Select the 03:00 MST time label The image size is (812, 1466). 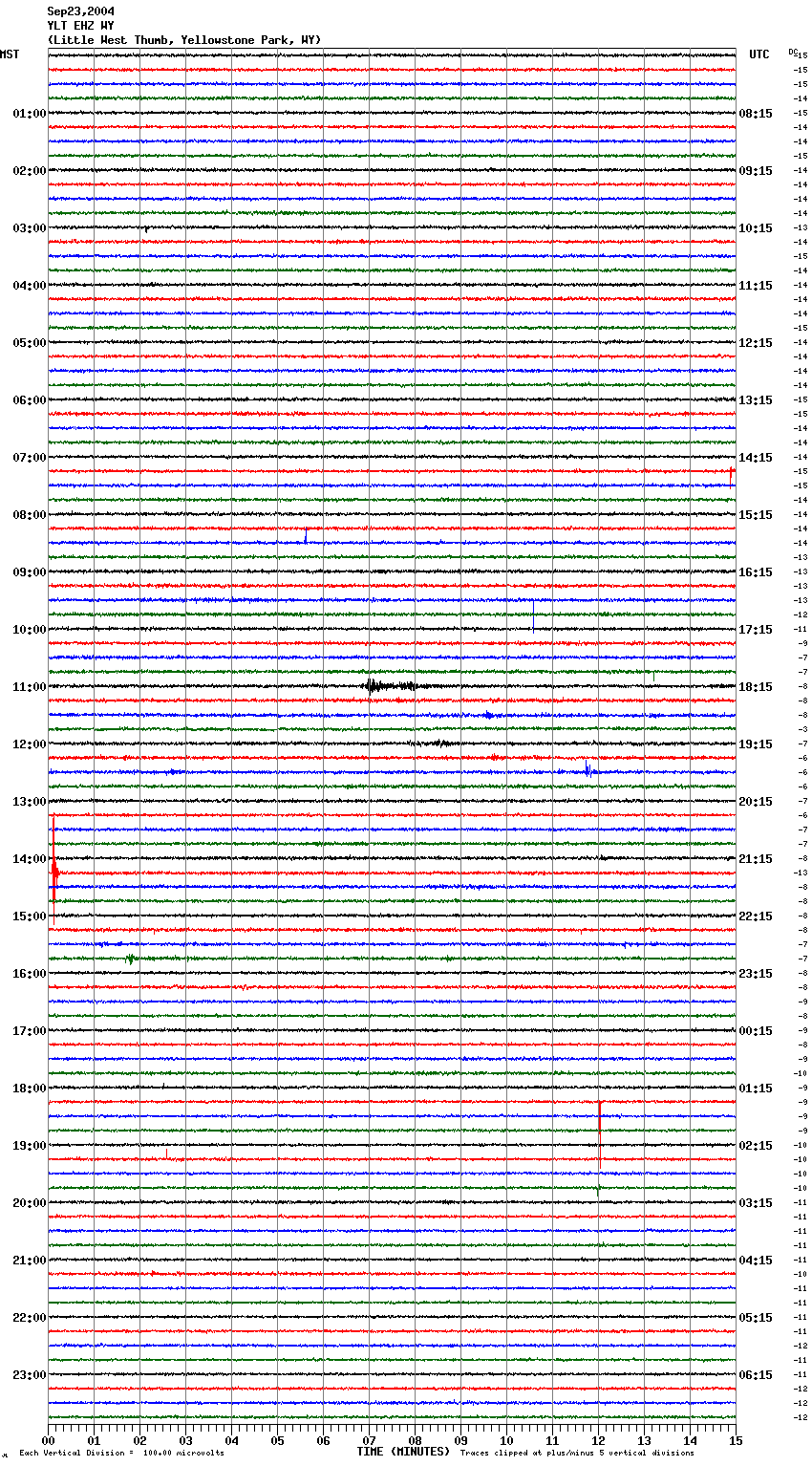(30, 228)
